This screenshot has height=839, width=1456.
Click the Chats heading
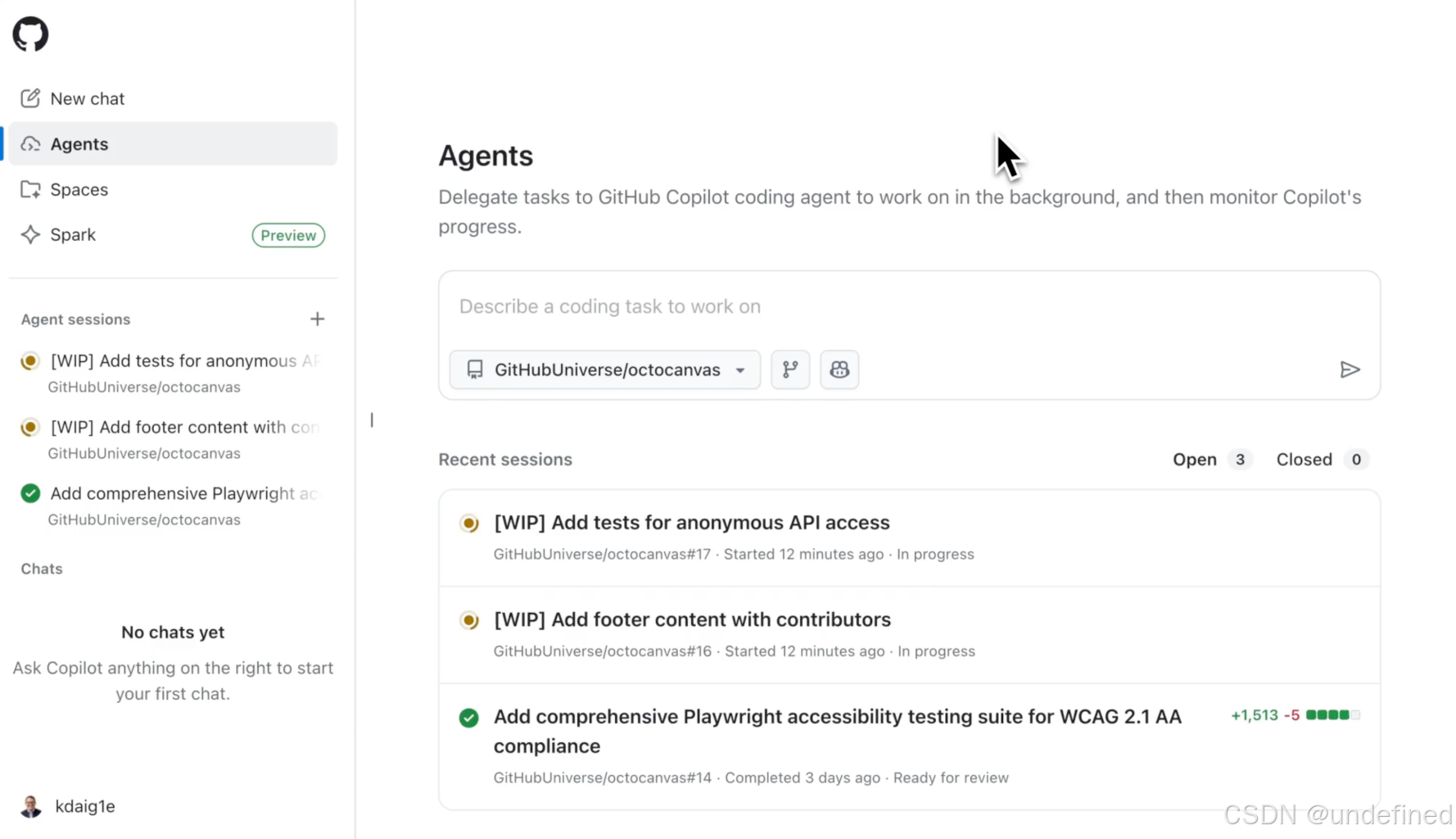(42, 569)
